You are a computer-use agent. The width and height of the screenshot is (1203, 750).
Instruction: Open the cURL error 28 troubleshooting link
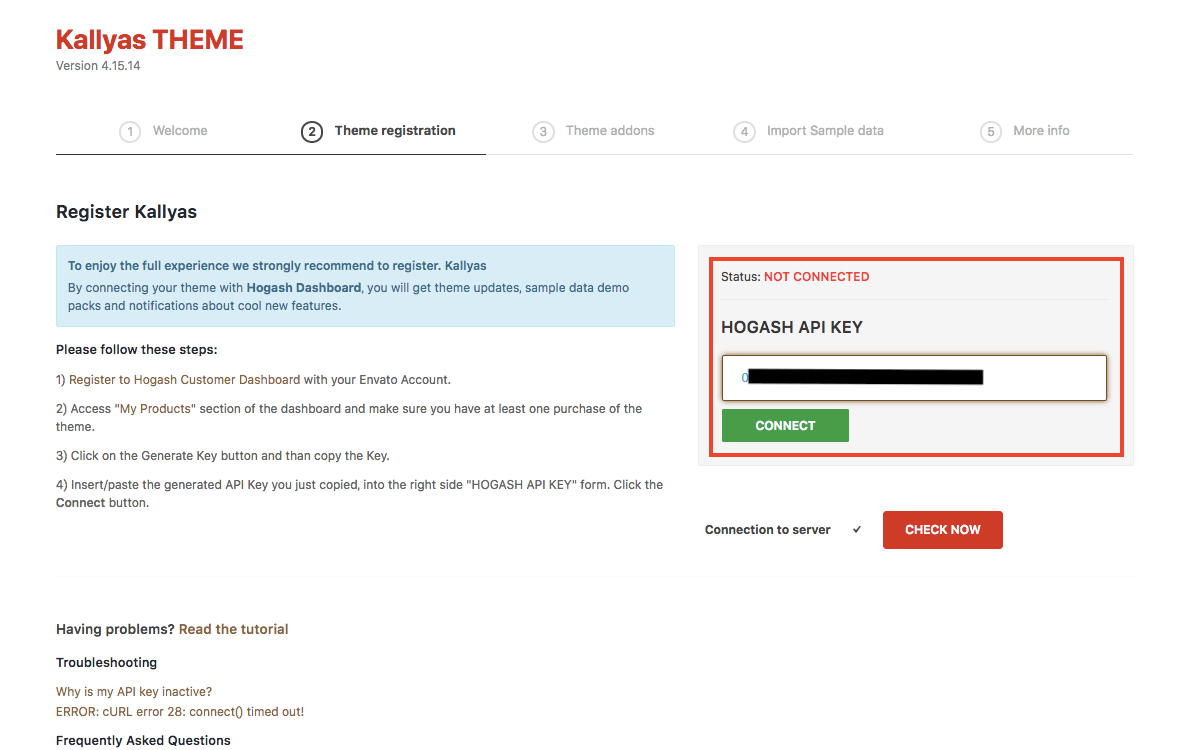pos(180,712)
